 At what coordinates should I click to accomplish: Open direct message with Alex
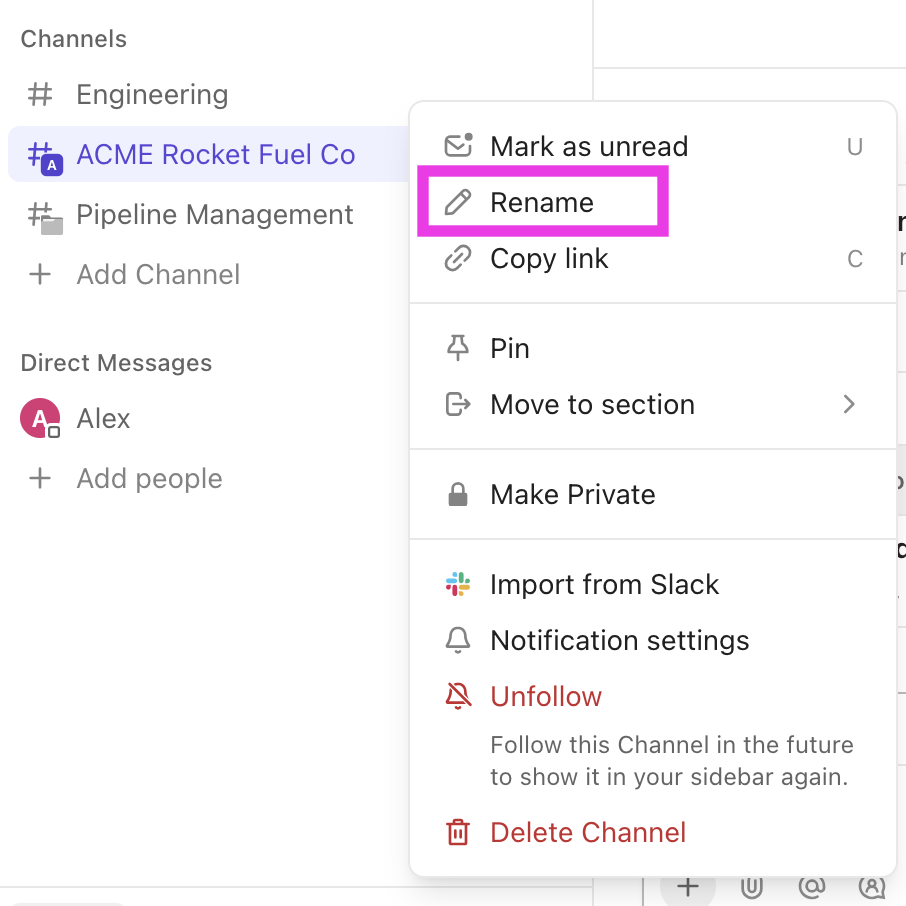tap(104, 419)
